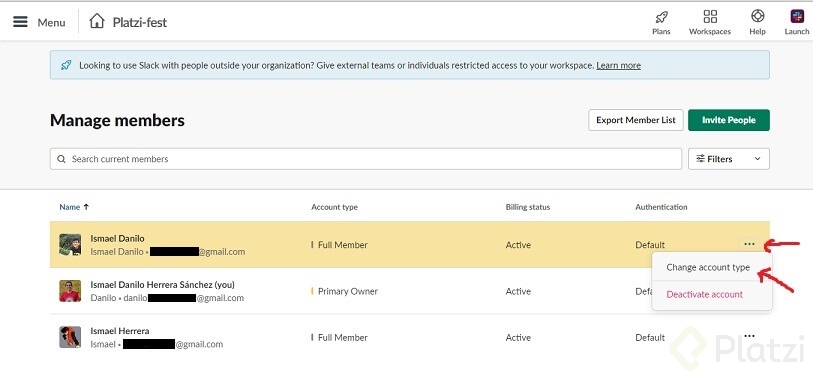Click the home icon beside Platzi-fest
Image resolution: width=813 pixels, height=375 pixels.
coord(96,21)
